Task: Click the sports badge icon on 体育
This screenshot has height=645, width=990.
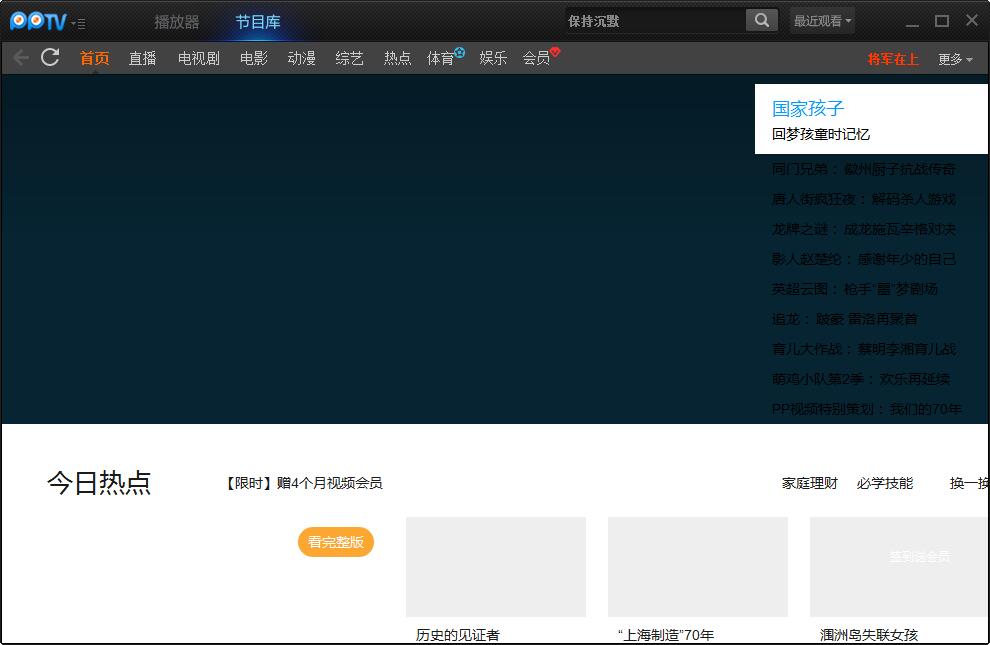Action: (x=459, y=52)
